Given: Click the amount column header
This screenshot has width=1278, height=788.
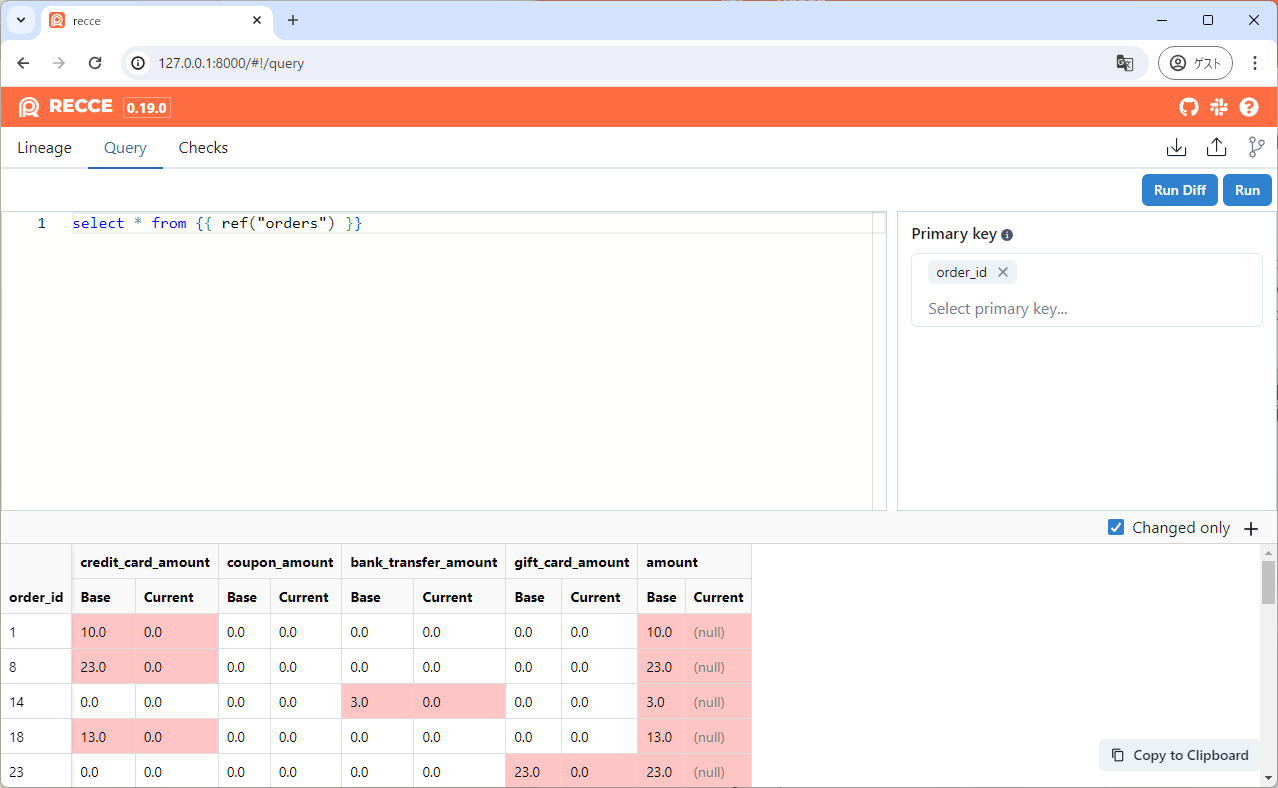Looking at the screenshot, I should point(694,562).
